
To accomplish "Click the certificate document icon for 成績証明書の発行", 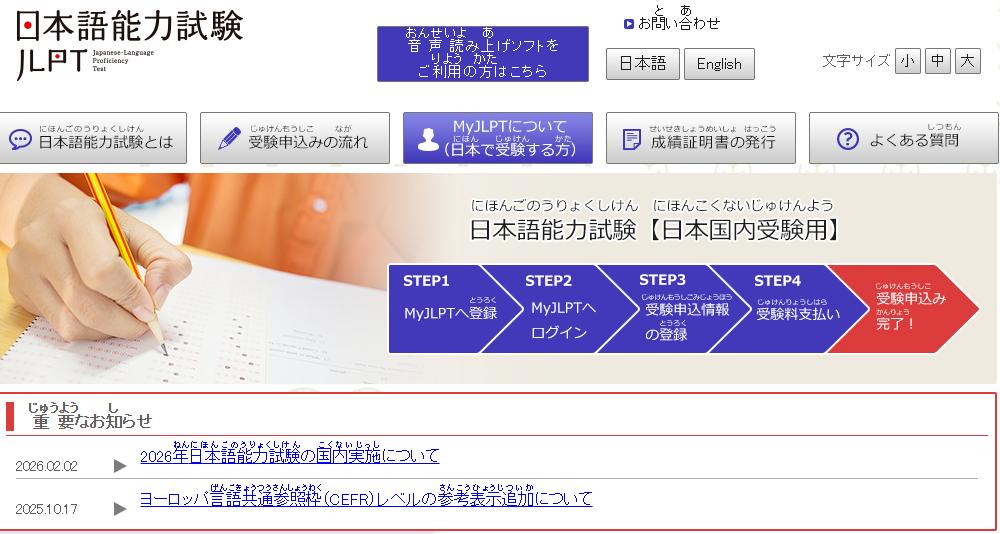I will 632,139.
